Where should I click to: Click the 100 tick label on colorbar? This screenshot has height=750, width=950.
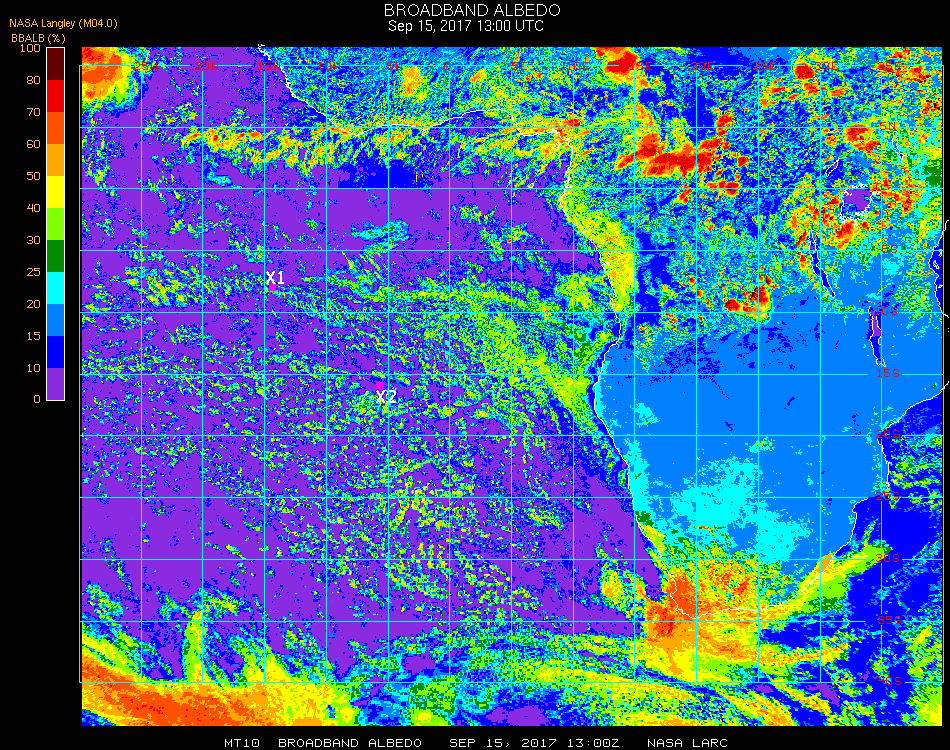(30, 48)
